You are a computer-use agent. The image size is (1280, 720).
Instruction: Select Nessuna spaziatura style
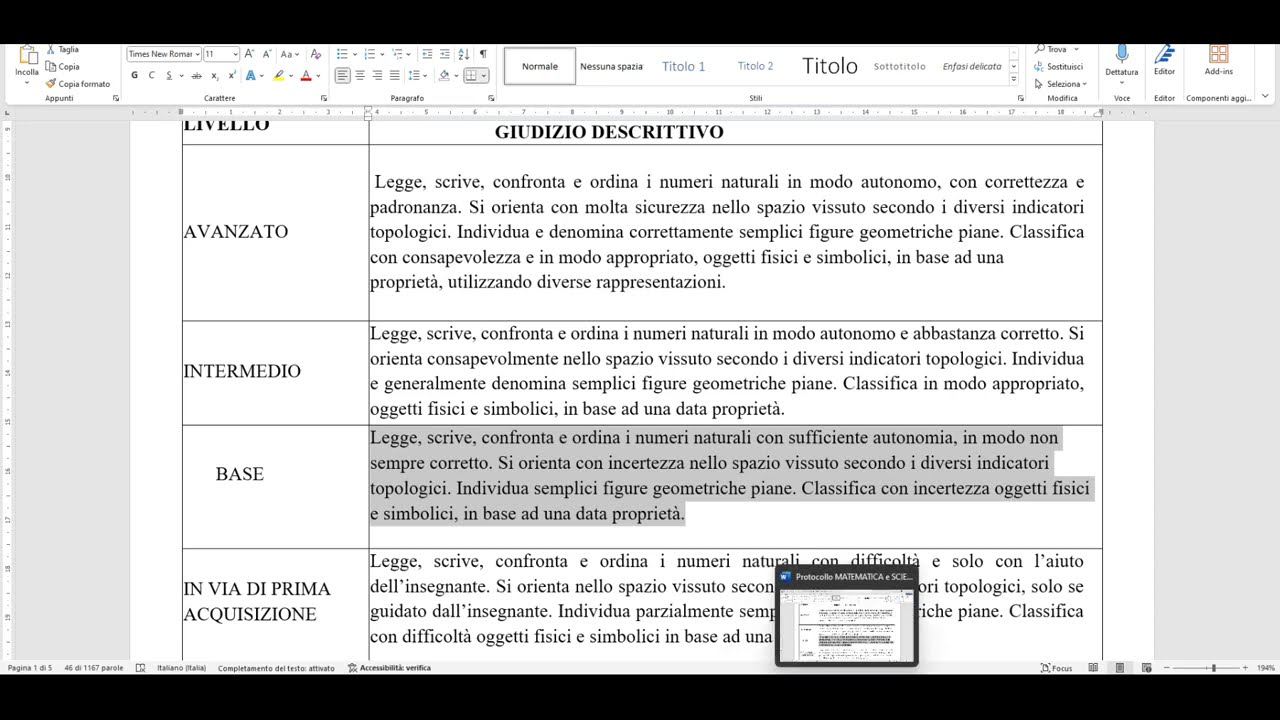[611, 66]
